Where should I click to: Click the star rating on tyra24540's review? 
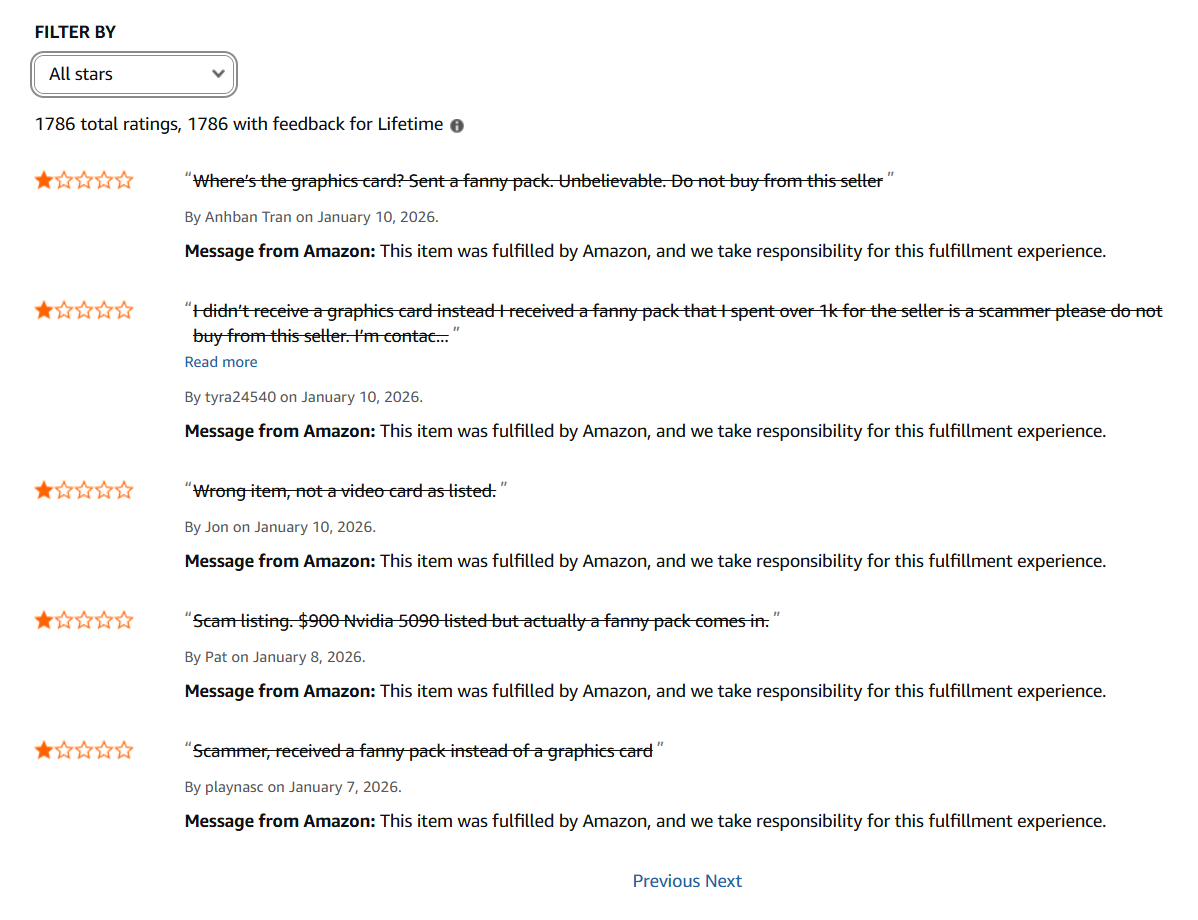click(x=84, y=311)
